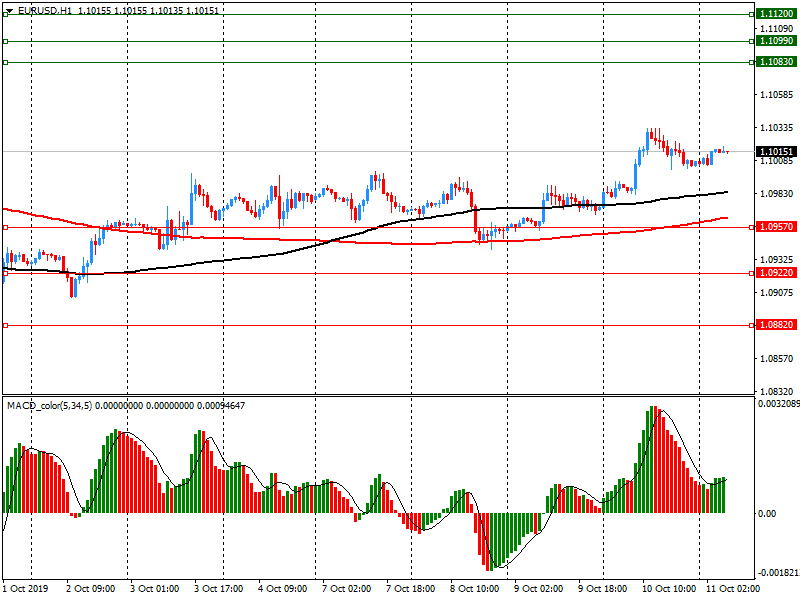Select the green 1.11200 price label
This screenshot has width=800, height=600.
click(776, 14)
